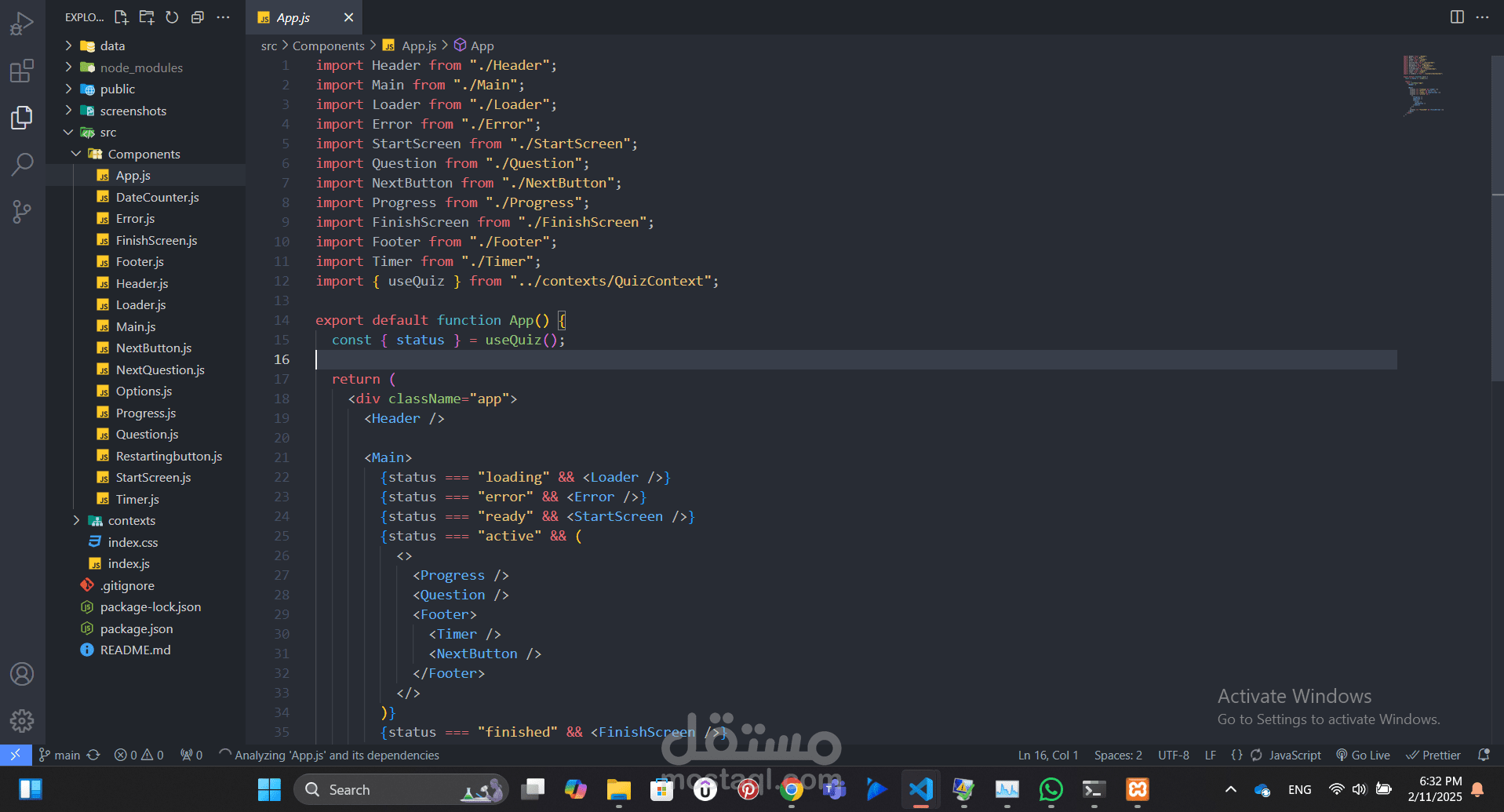Image resolution: width=1504 pixels, height=812 pixels.
Task: Start Go Live server
Action: coord(1363,755)
